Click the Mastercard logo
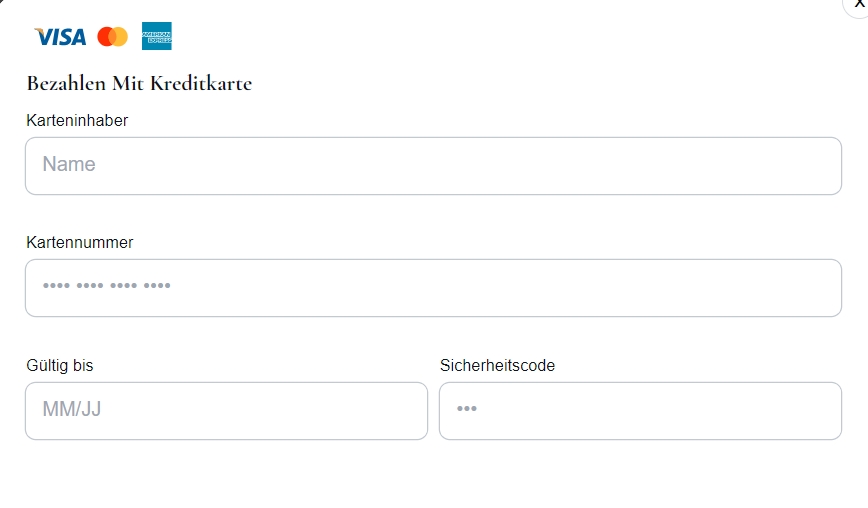The image size is (868, 508). 112,37
